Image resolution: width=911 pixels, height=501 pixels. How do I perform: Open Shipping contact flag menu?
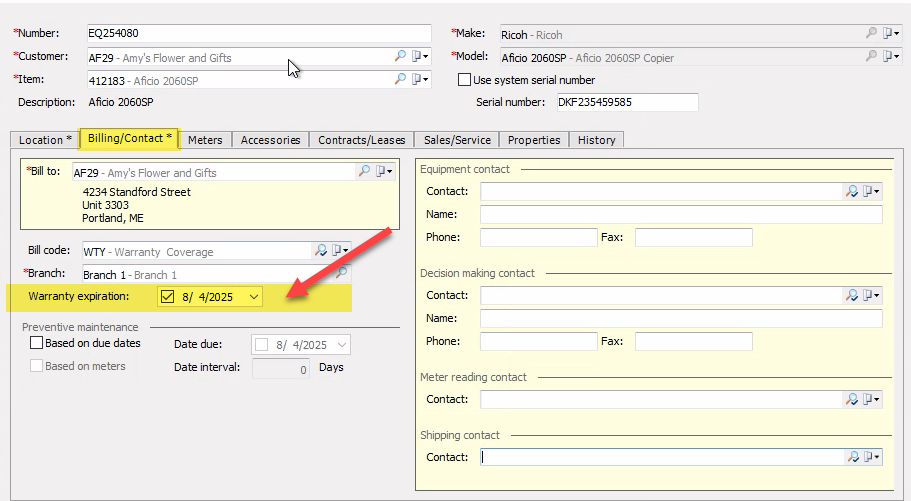871,457
